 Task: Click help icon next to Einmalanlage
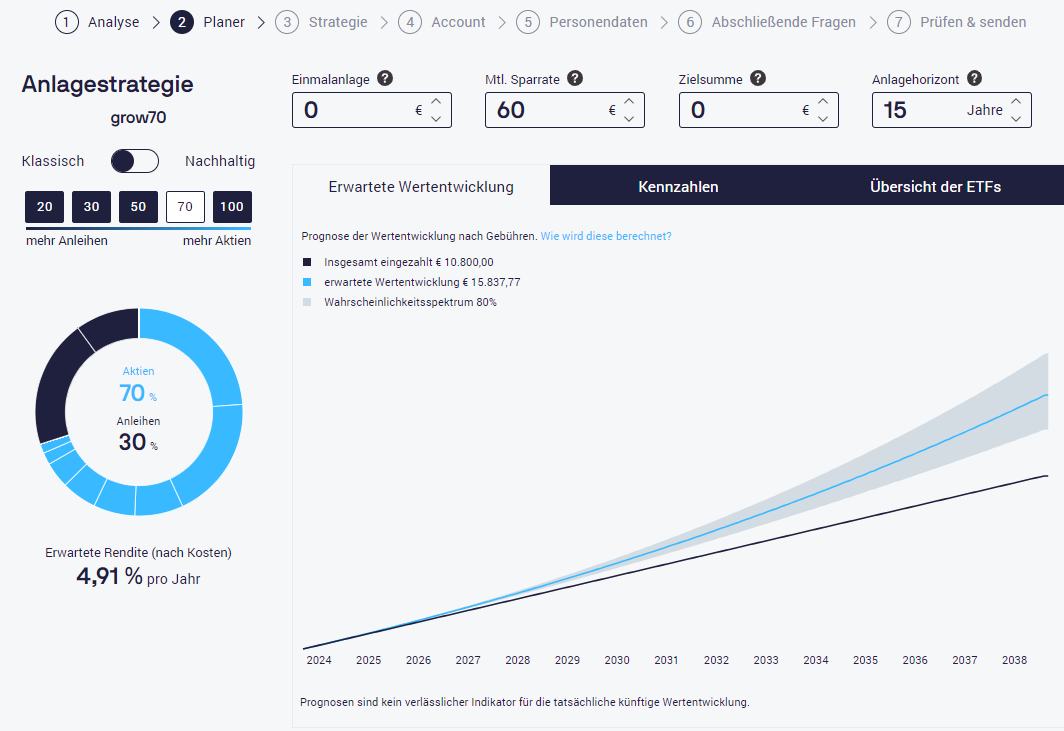(385, 79)
